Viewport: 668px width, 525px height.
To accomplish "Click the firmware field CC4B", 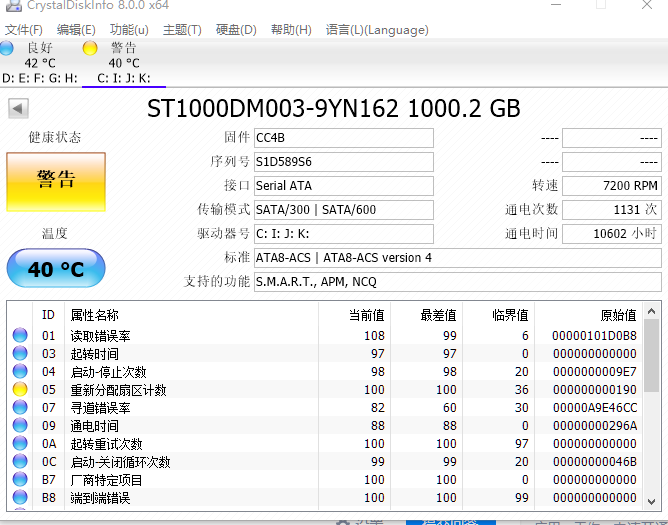I will [x=344, y=138].
